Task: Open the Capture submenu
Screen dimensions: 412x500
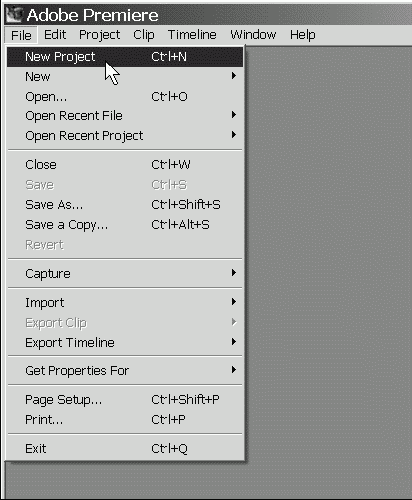Action: (x=125, y=273)
